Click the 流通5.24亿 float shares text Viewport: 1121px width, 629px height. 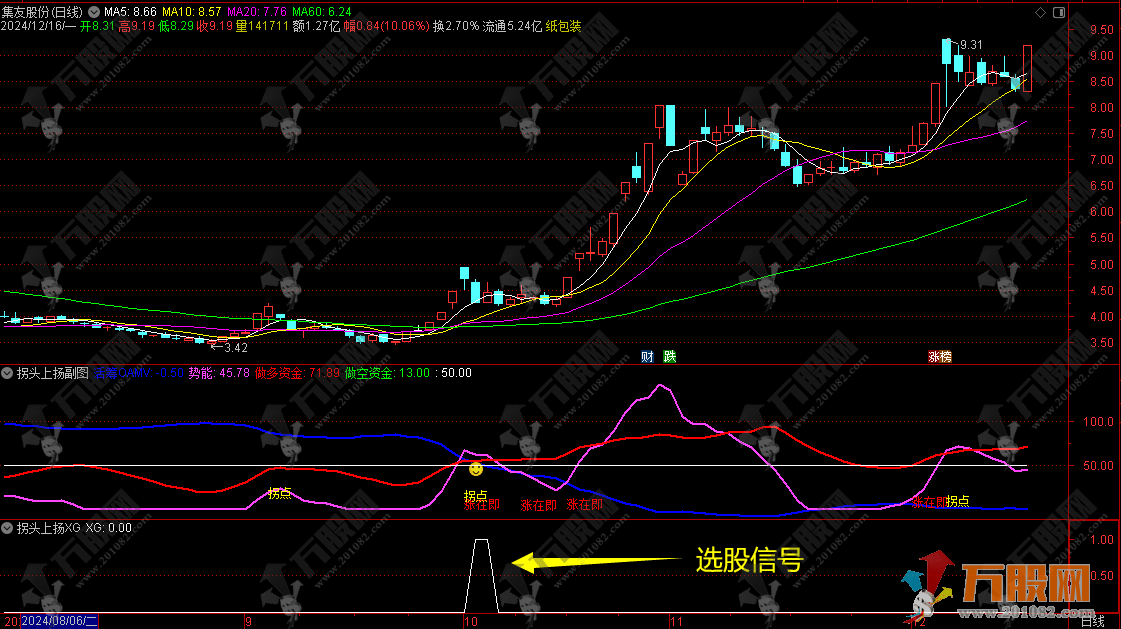pos(513,26)
